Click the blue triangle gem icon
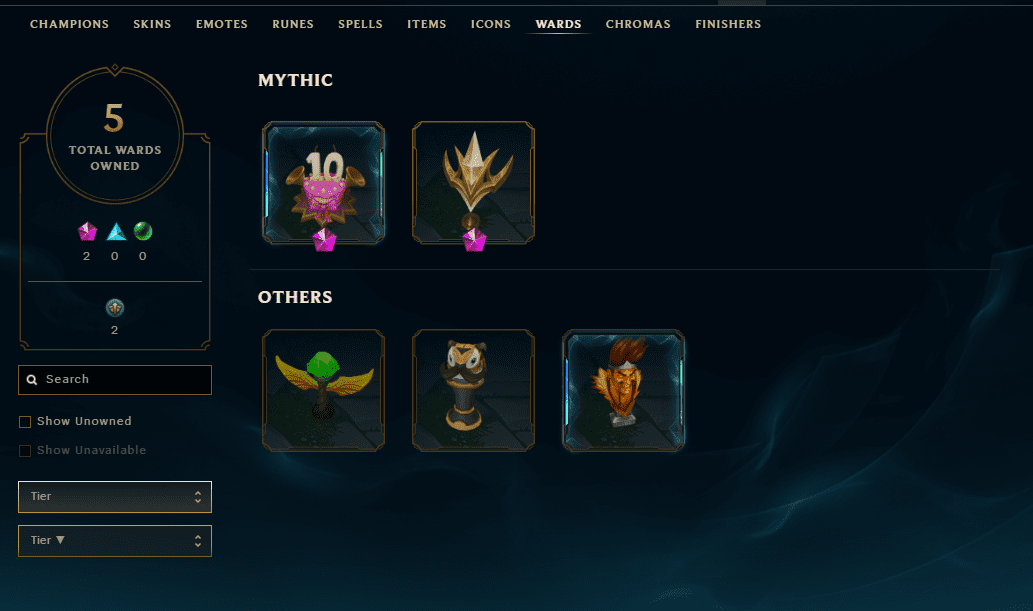Screen dimensions: 1033x611 pyautogui.click(x=116, y=231)
